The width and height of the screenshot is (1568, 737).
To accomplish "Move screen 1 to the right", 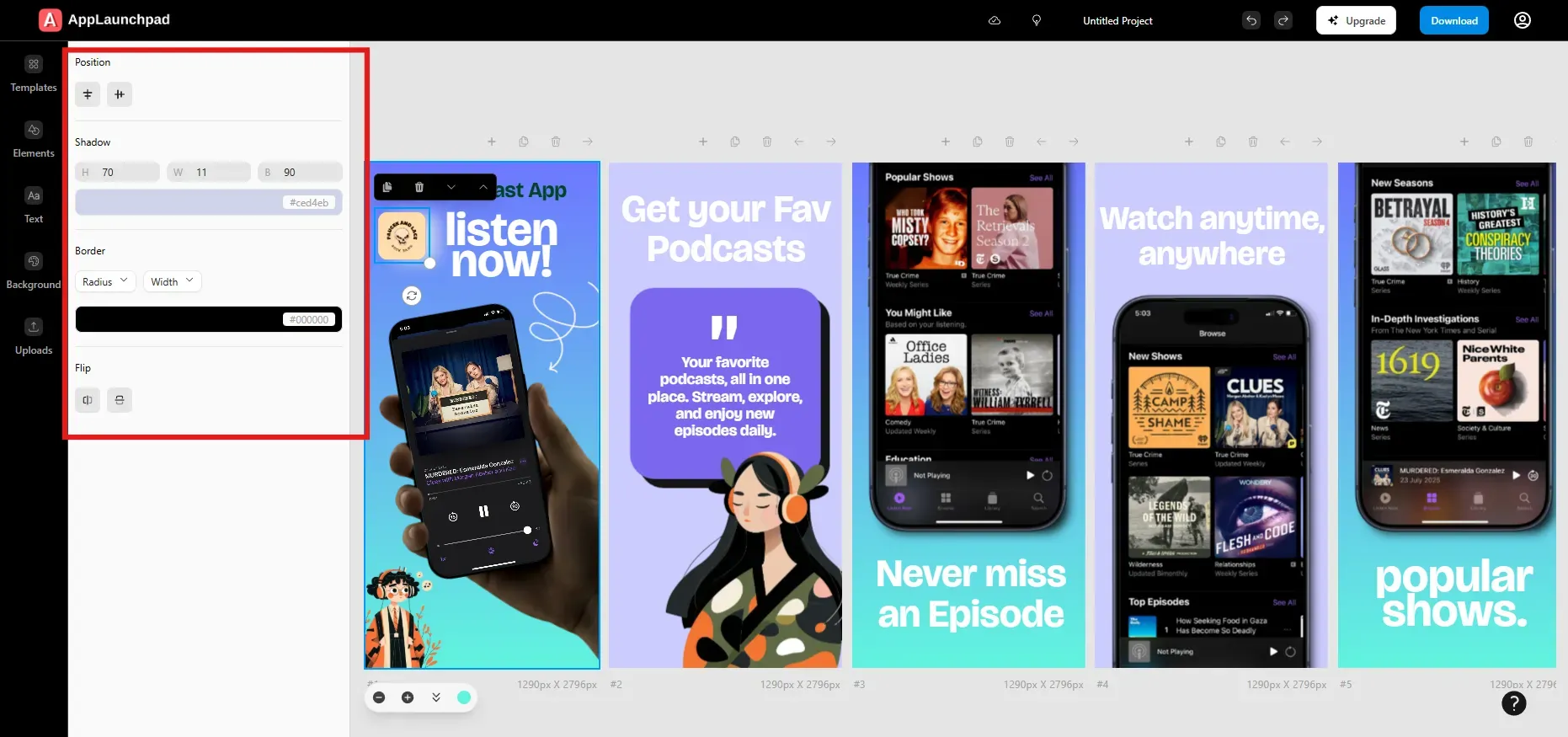I will [x=588, y=142].
